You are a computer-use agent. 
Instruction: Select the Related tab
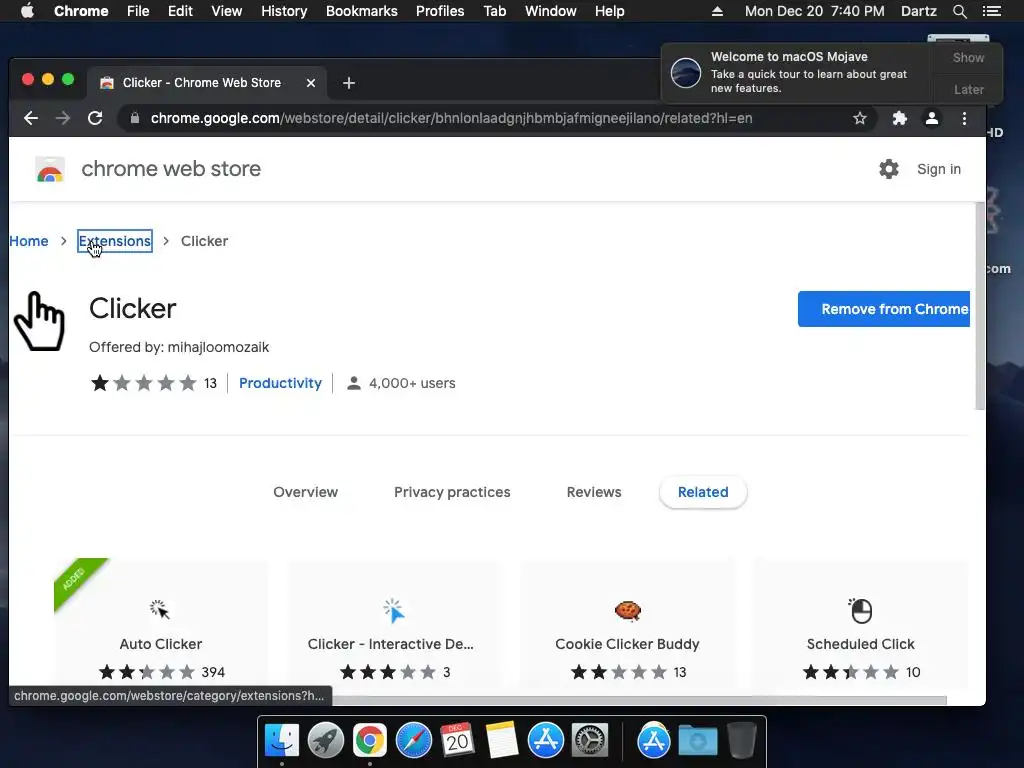703,492
